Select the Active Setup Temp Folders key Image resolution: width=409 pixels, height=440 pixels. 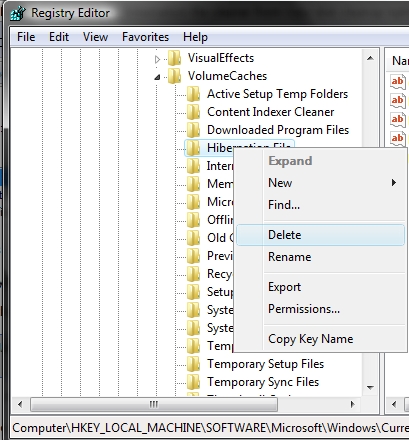(x=277, y=94)
